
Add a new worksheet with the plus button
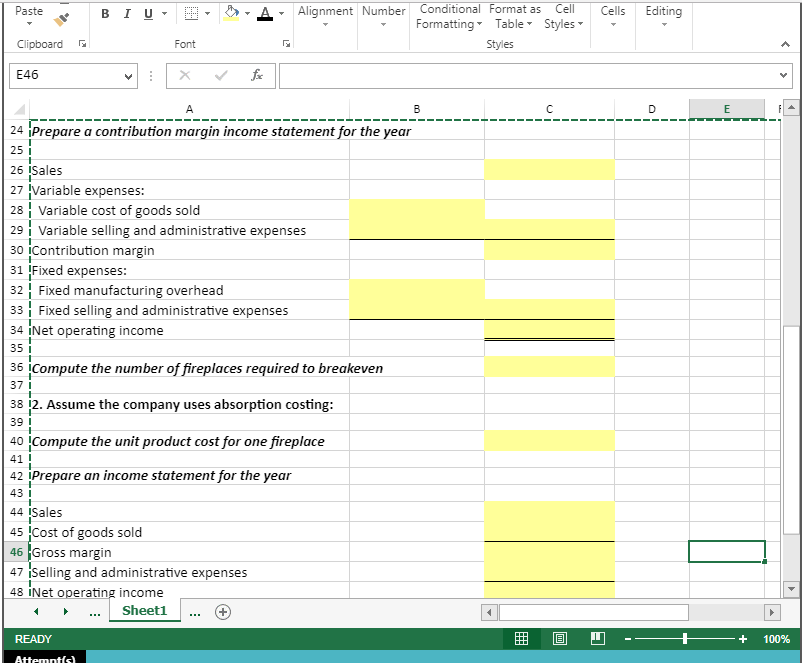pos(222,611)
